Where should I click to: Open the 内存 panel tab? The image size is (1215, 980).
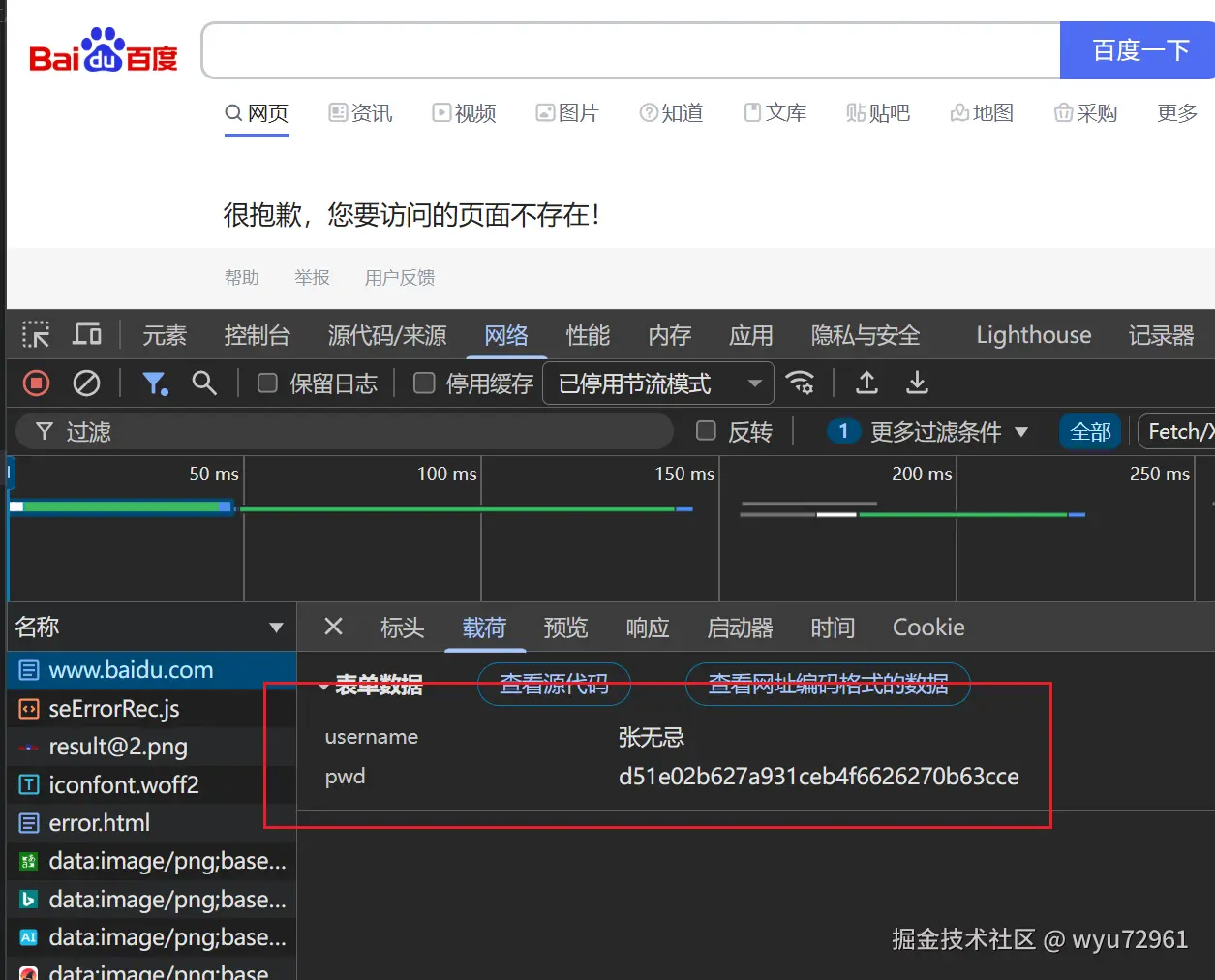(670, 335)
